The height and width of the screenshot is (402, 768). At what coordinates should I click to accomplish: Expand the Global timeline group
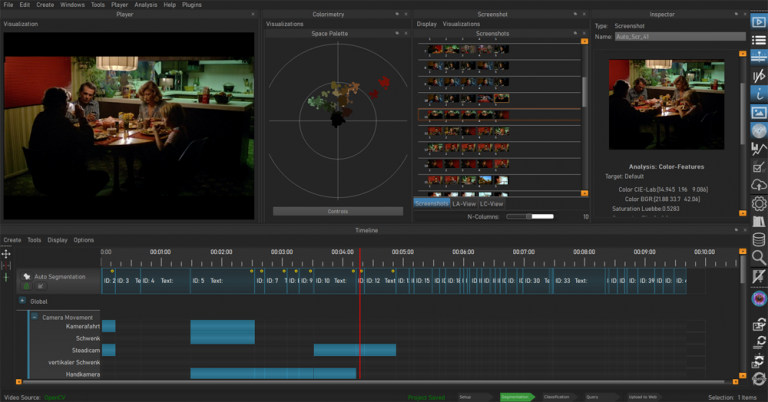pos(22,300)
